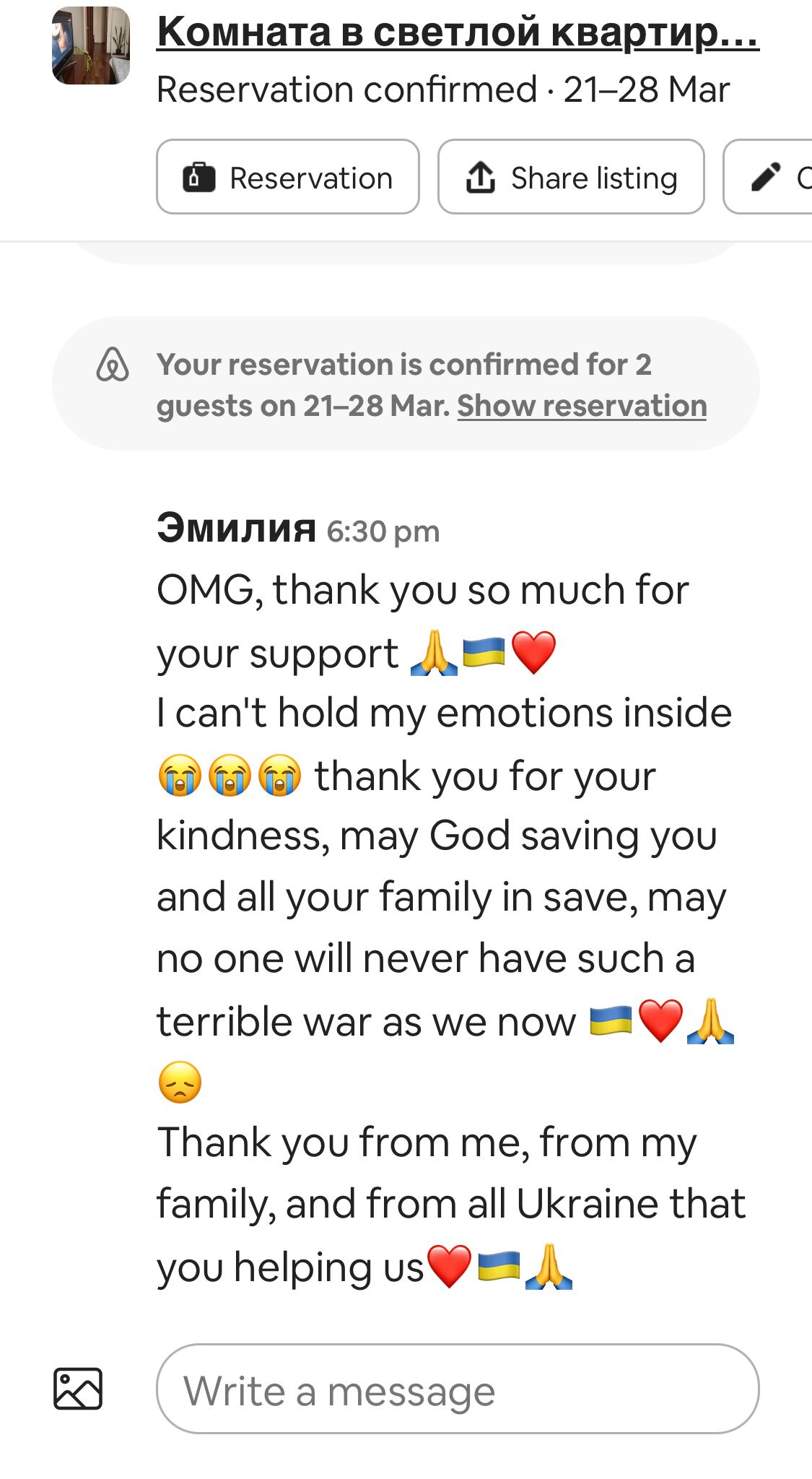The width and height of the screenshot is (812, 1479).
Task: Open the "Комната в светлой квартир…" listing title
Action: (x=458, y=32)
